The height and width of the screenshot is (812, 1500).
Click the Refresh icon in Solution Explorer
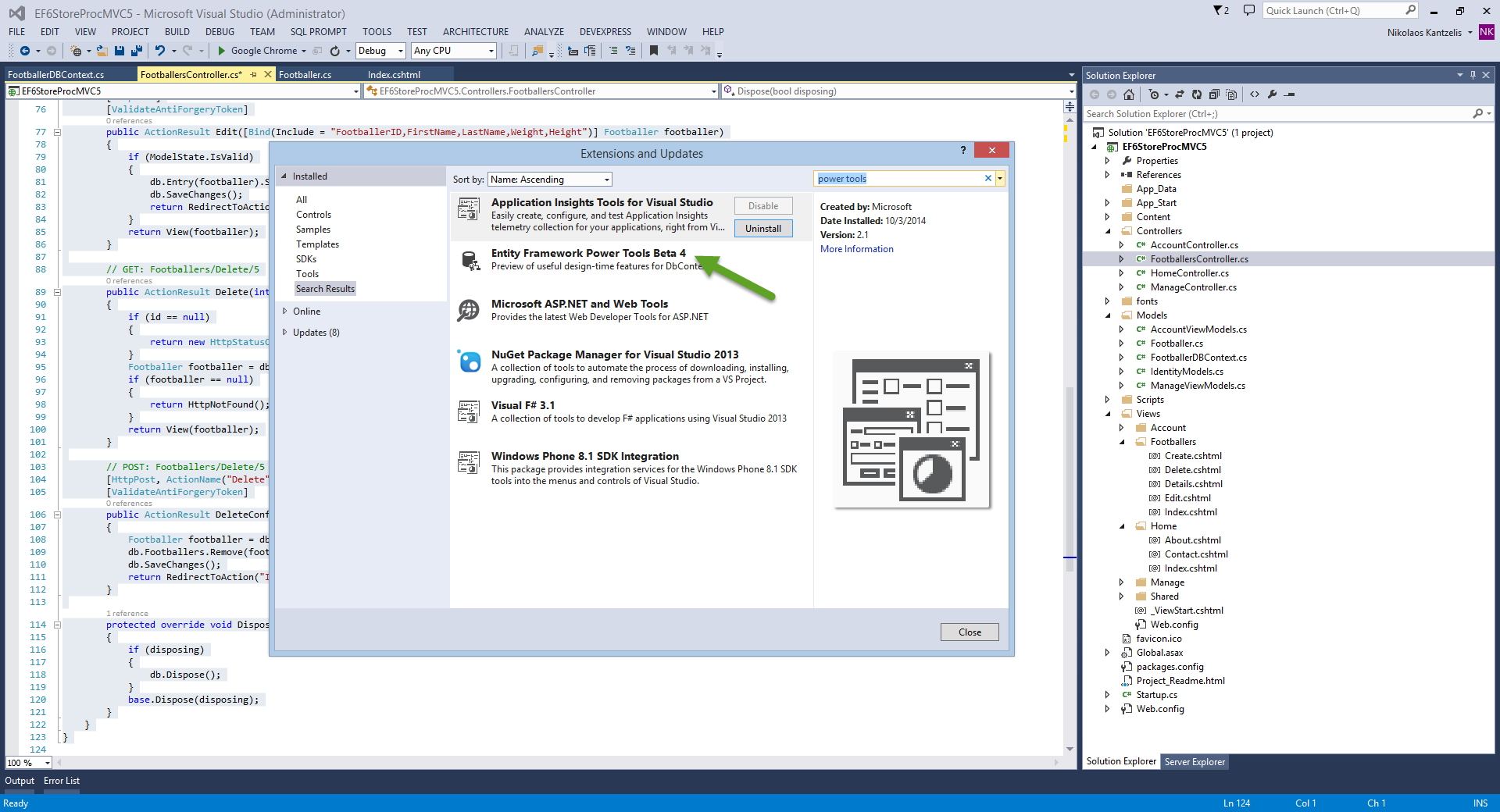pos(1197,94)
